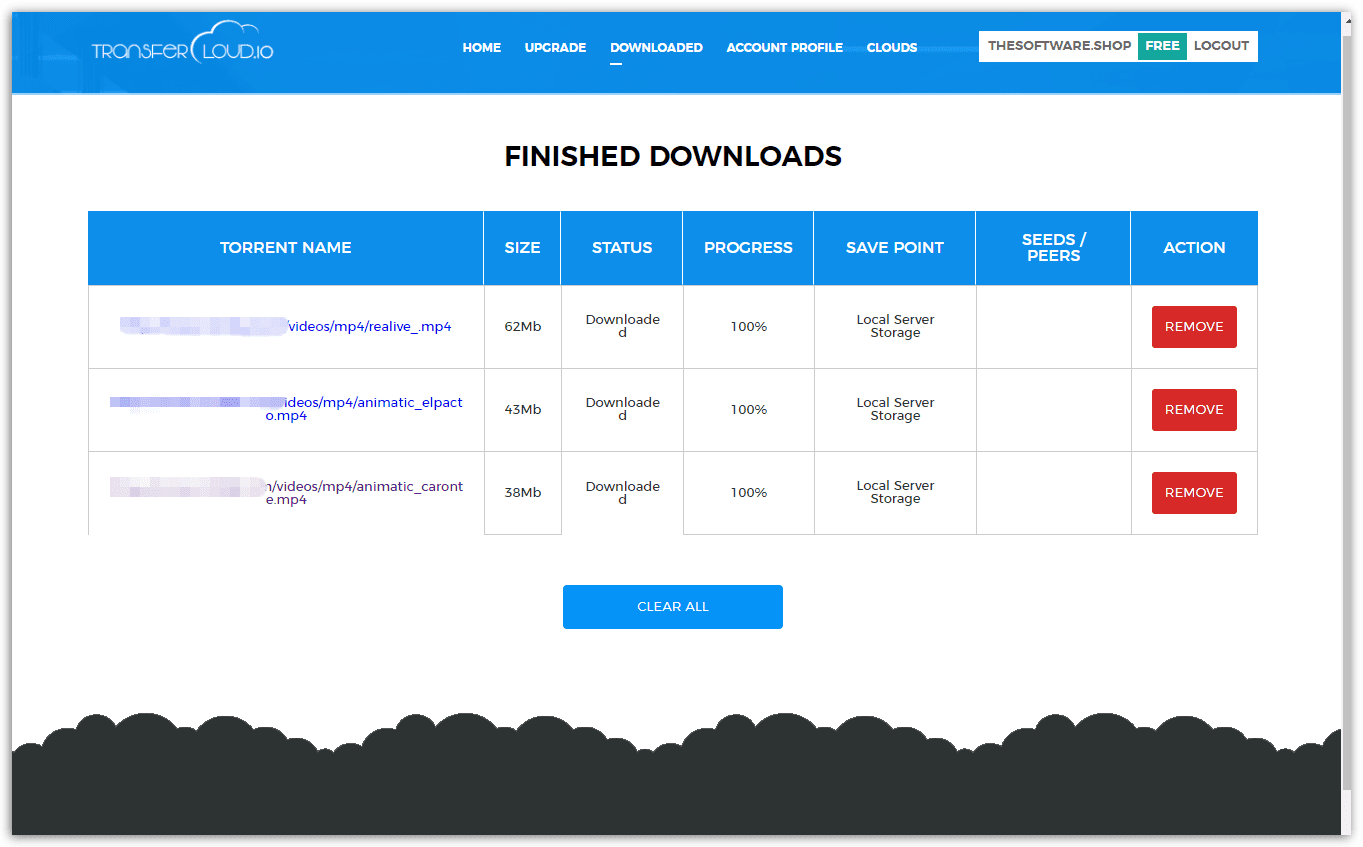
Task: Click the Downloaded status in animatic_caronte row
Action: coord(622,493)
